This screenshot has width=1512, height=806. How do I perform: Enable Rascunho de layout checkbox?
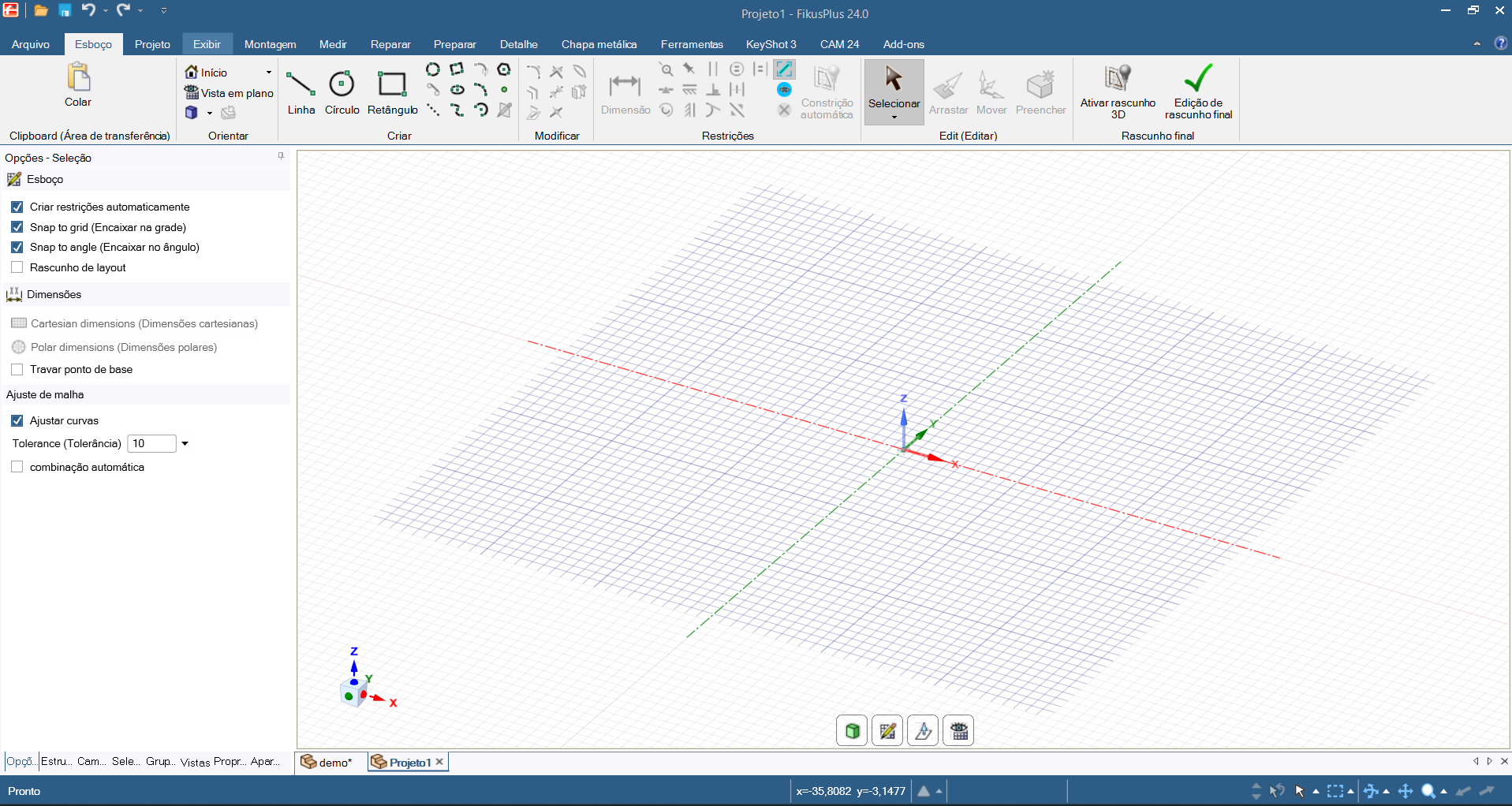tap(17, 267)
